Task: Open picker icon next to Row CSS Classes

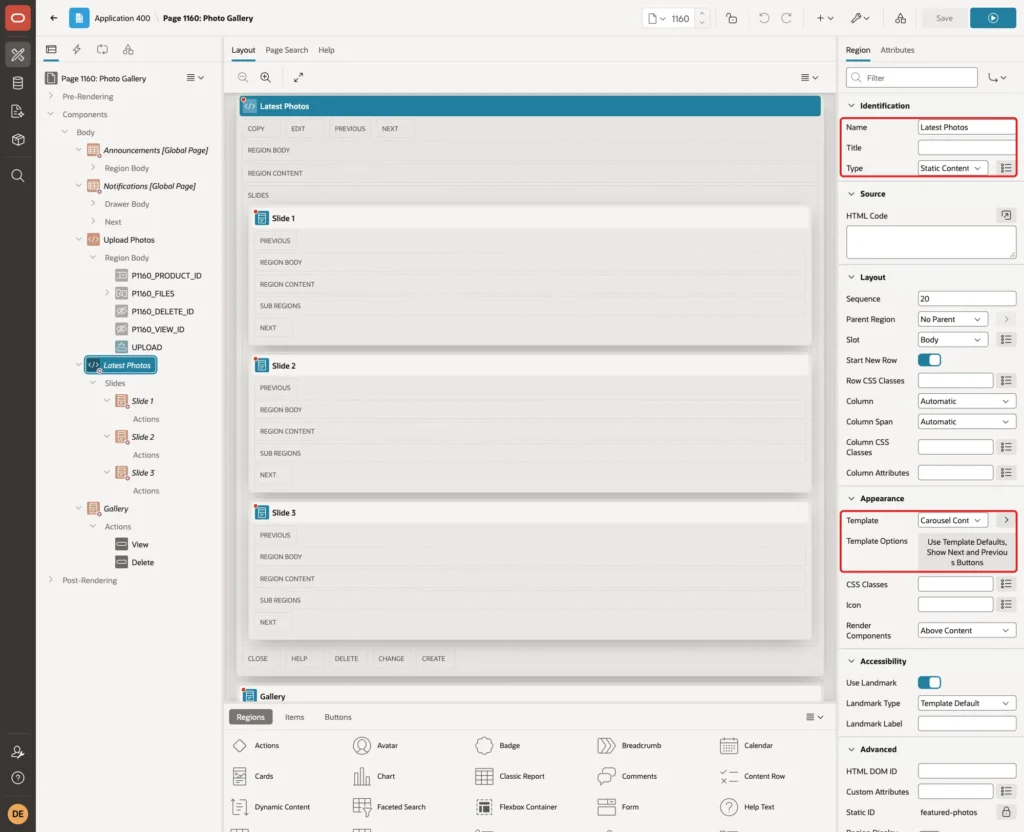Action: 1006,381
